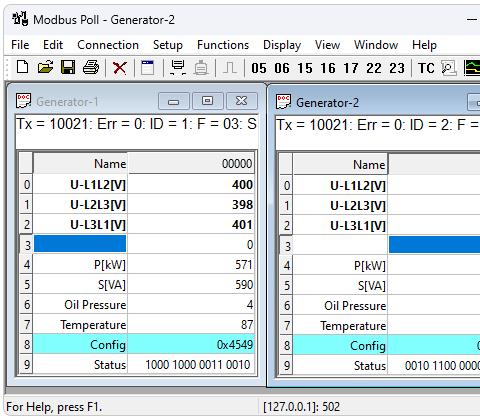Click the function 05 toolbar button

[259, 68]
